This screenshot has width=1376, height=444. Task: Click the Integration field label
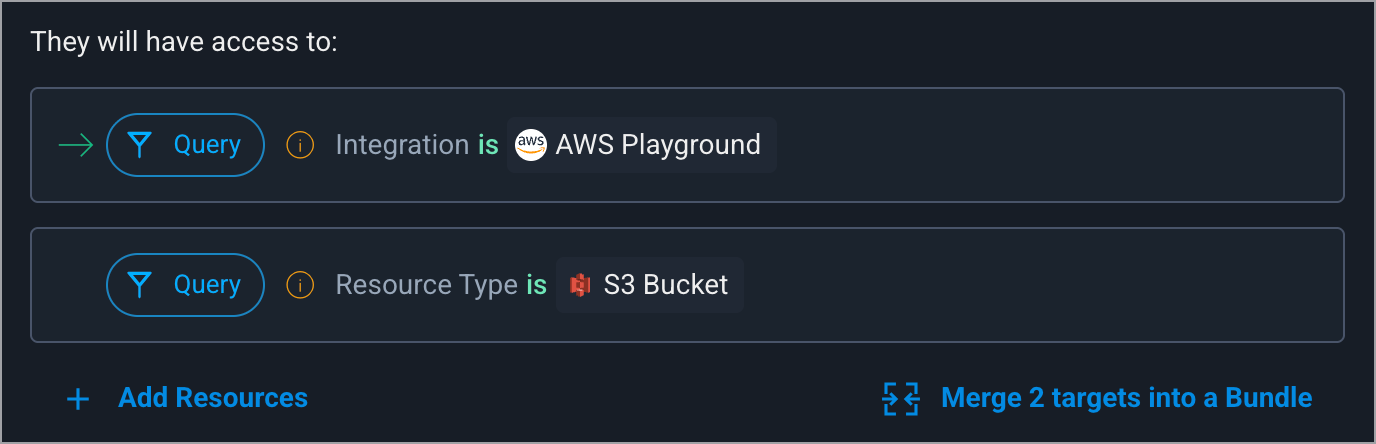click(402, 145)
